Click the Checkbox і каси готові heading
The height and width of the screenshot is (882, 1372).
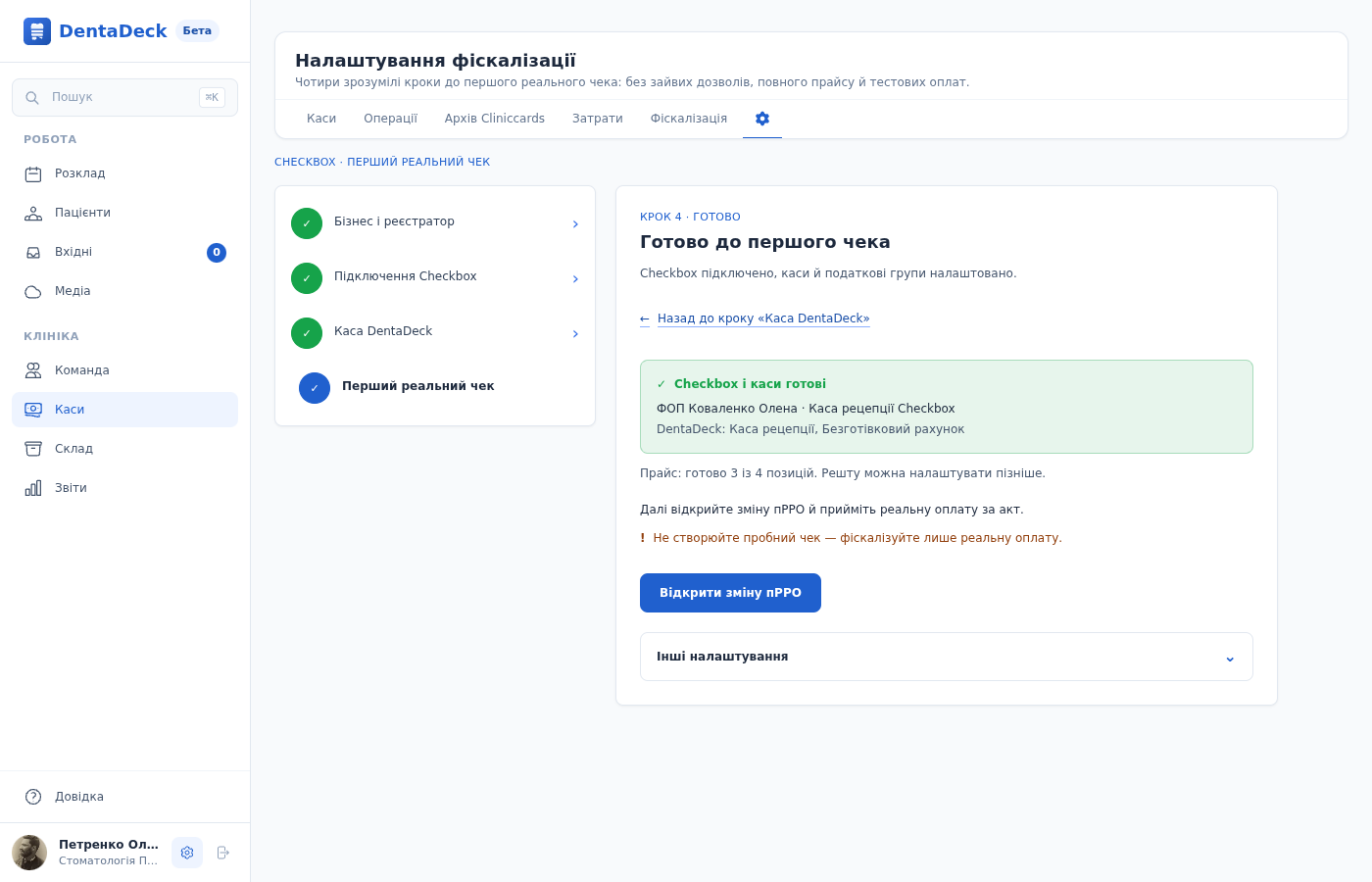[x=750, y=384]
